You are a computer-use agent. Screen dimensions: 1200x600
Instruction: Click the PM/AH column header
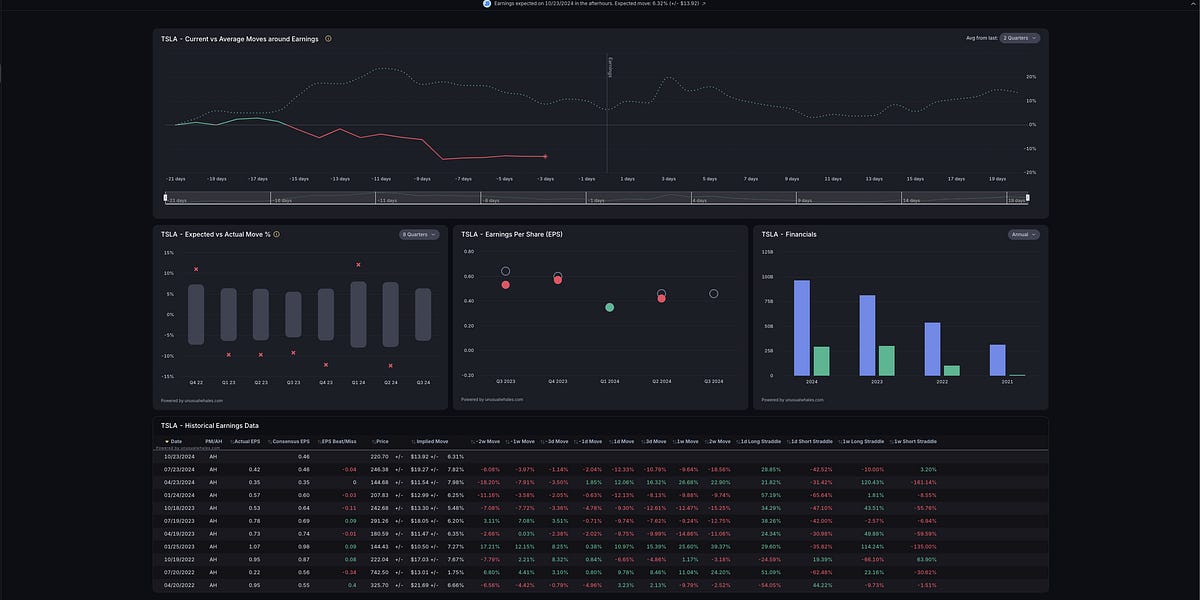tap(213, 441)
